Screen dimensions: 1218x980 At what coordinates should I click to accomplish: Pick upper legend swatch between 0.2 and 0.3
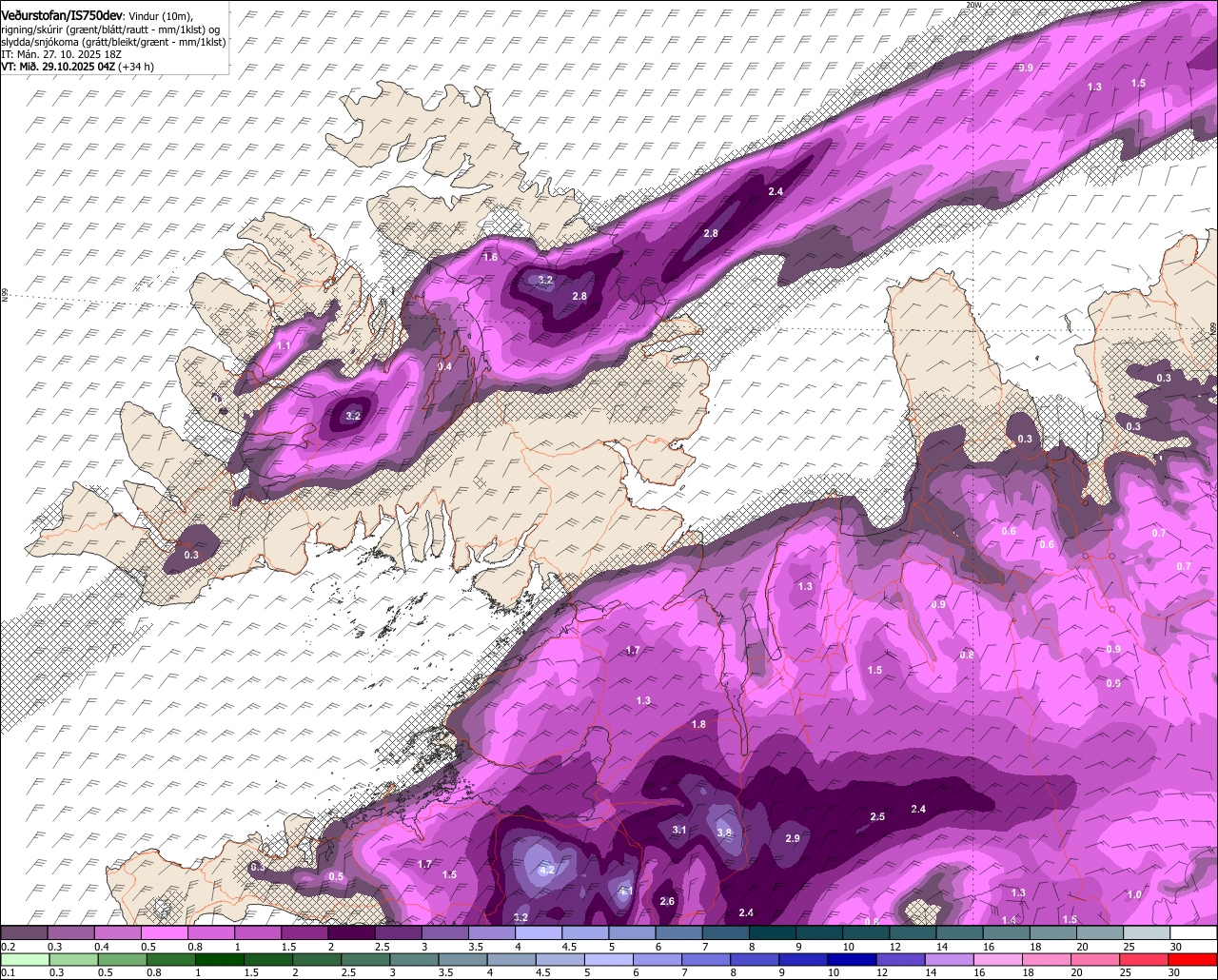click(x=25, y=933)
